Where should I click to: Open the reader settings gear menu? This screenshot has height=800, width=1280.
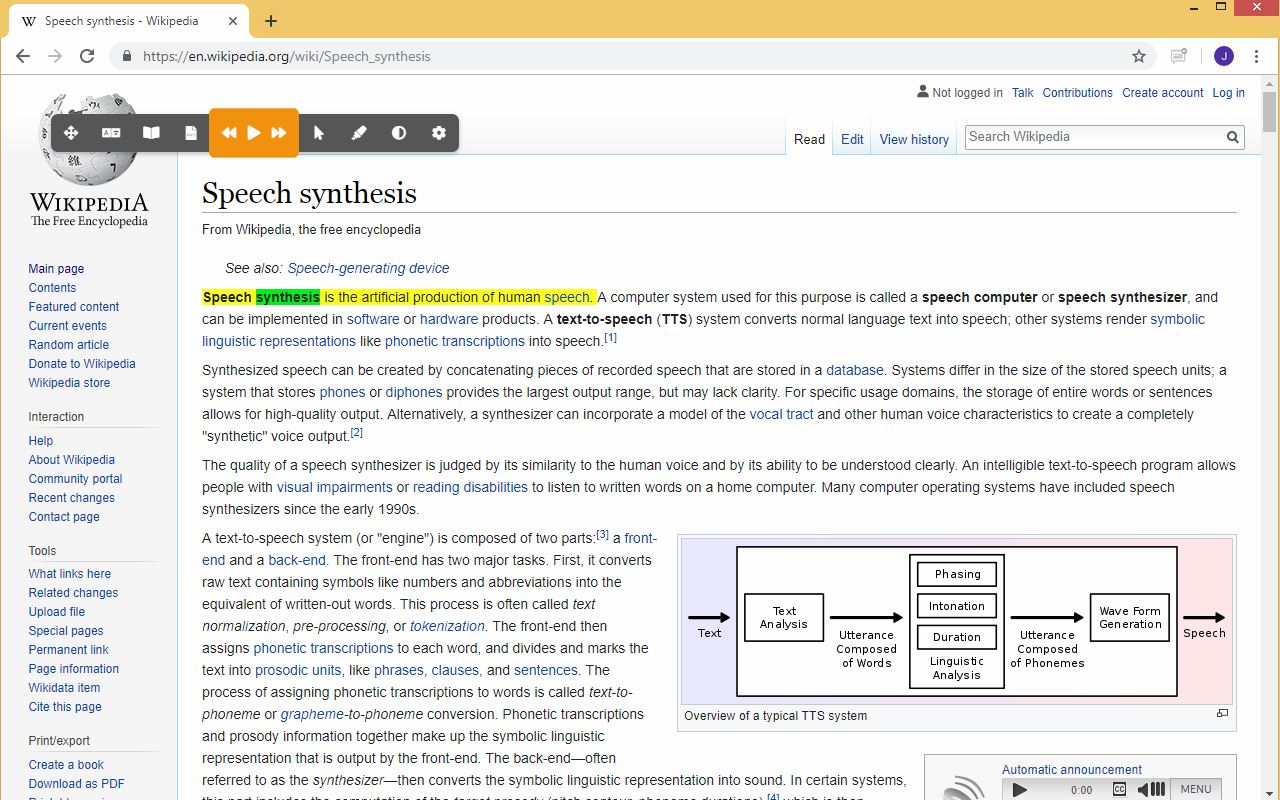tap(438, 131)
